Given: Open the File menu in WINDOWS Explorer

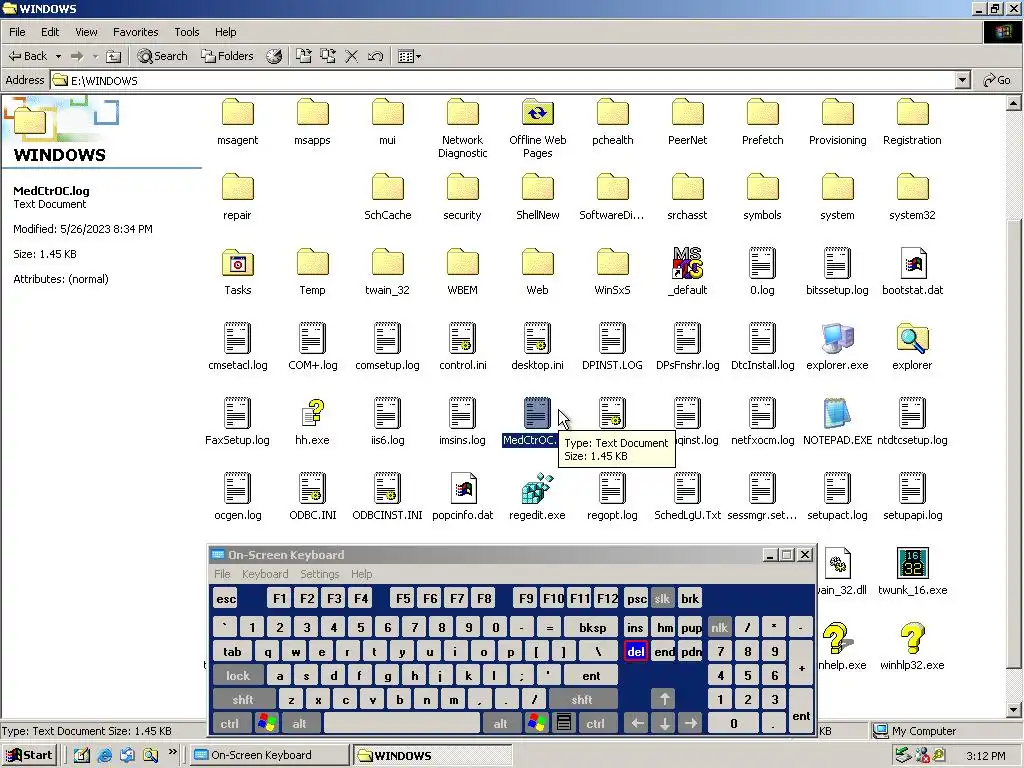Looking at the screenshot, I should [x=17, y=32].
